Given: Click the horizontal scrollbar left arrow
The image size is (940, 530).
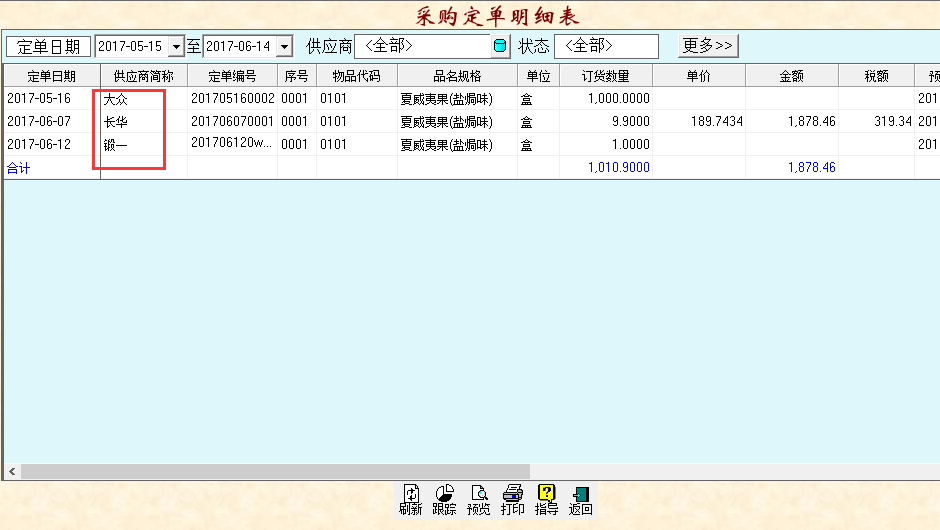Looking at the screenshot, I should (x=12, y=471).
